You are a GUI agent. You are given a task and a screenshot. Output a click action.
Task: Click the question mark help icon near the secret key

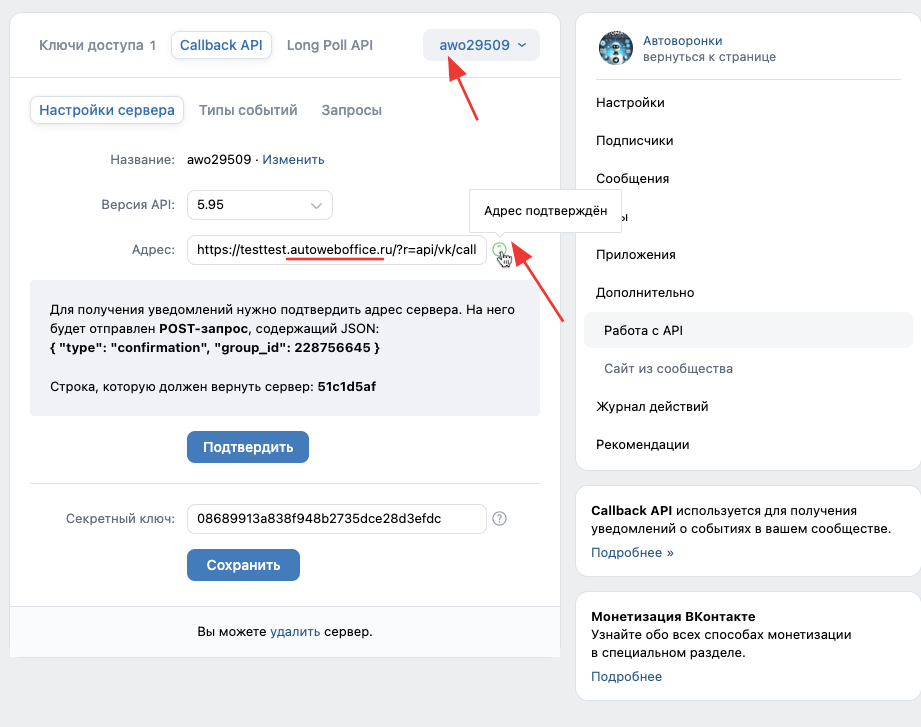point(500,518)
